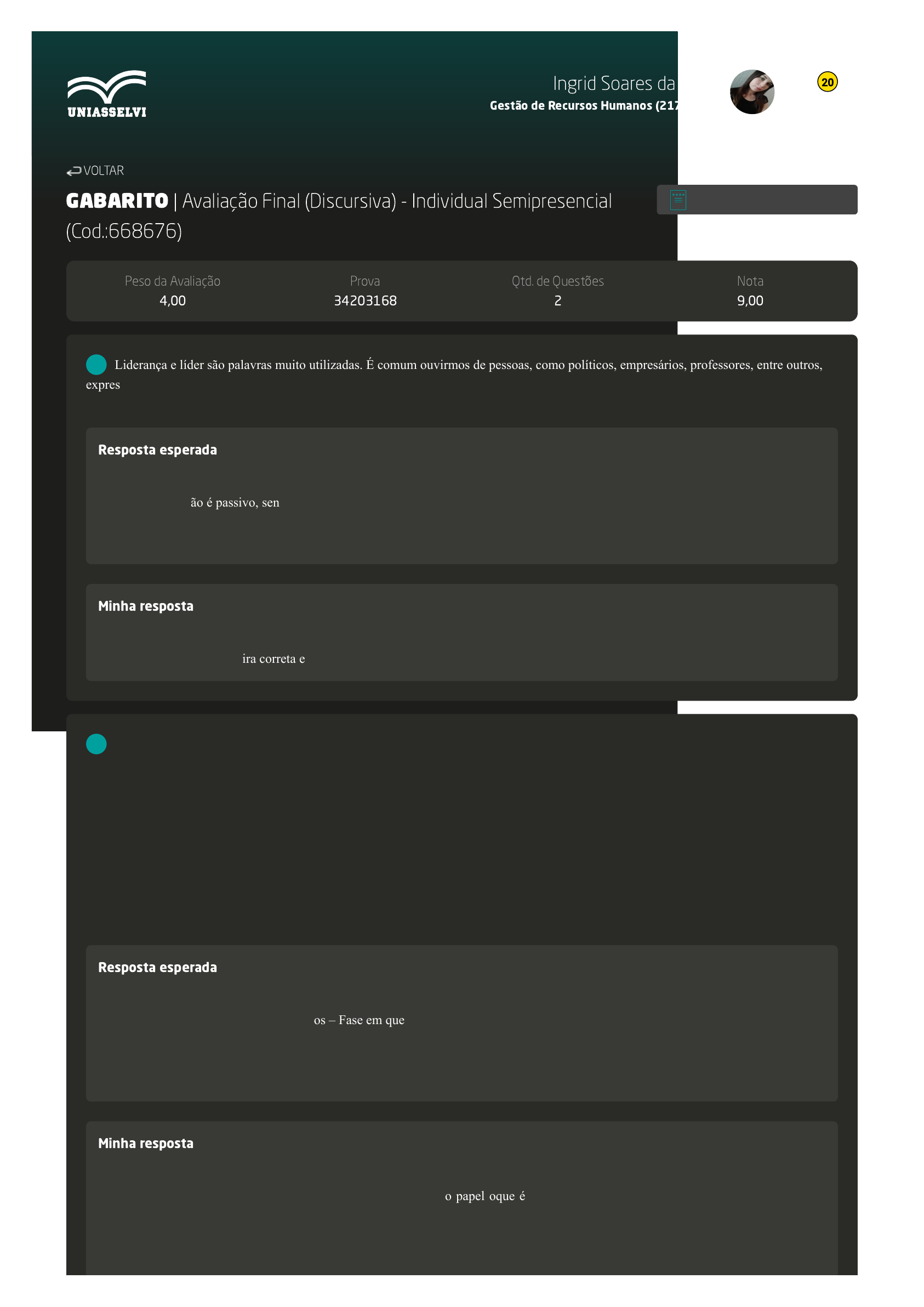924x1307 pixels.
Task: Open the Gestão de Recursos Humanos course label
Action: (583, 106)
